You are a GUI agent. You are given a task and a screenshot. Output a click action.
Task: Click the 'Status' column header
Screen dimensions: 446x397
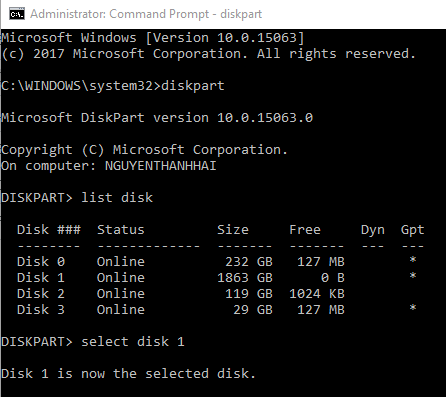coord(121,230)
